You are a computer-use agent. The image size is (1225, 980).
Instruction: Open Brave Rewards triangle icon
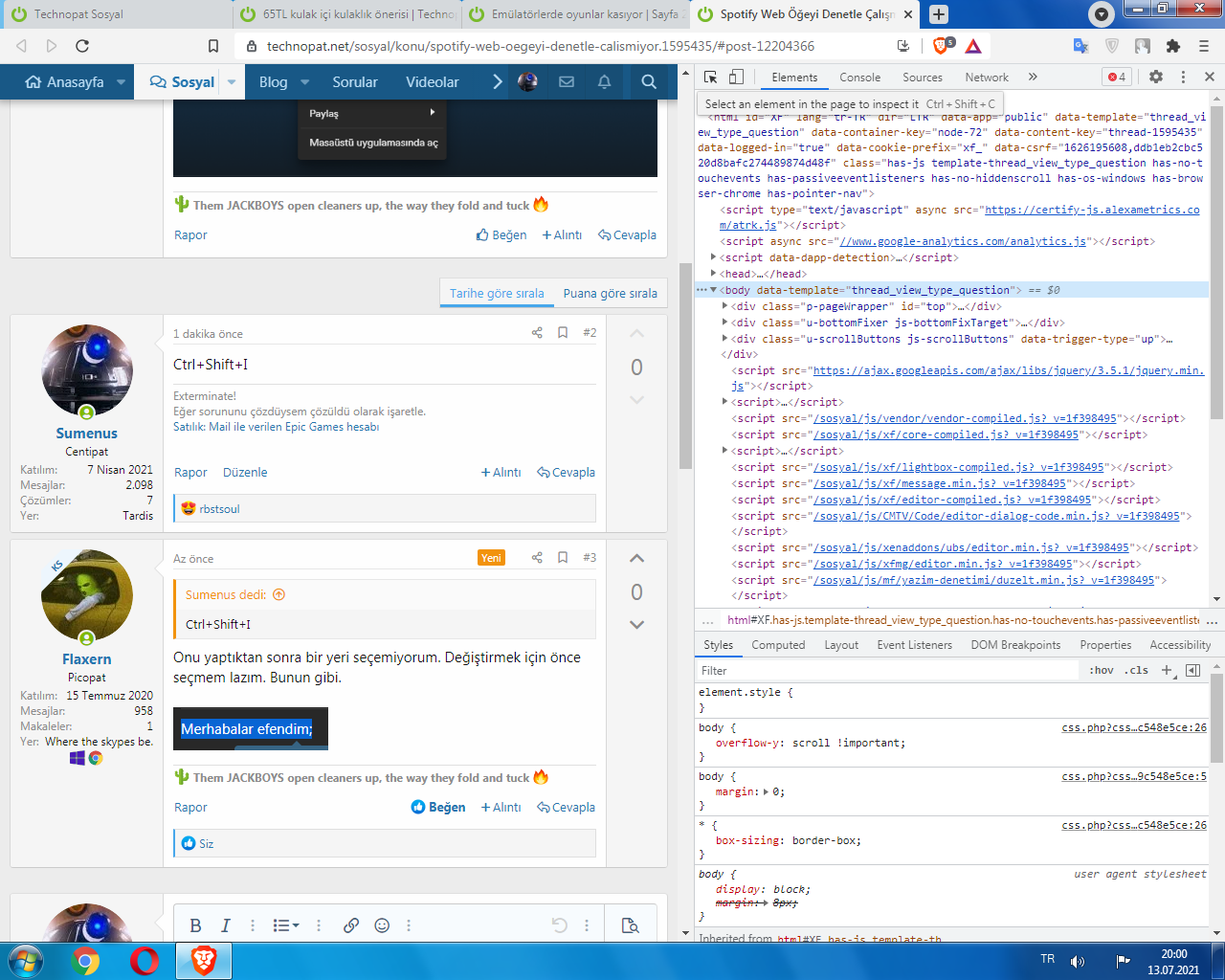(x=973, y=46)
